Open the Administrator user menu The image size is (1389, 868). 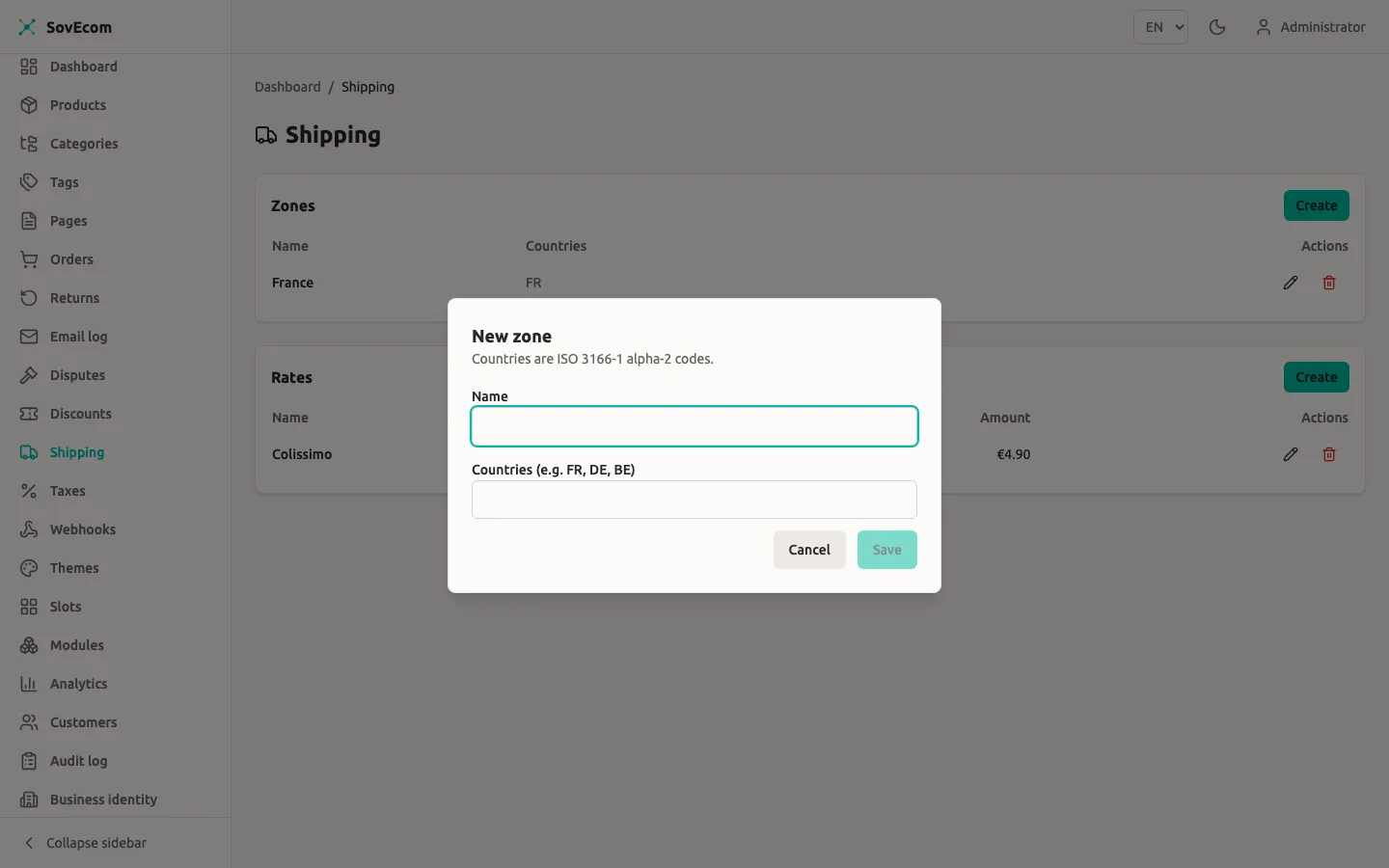[1311, 27]
